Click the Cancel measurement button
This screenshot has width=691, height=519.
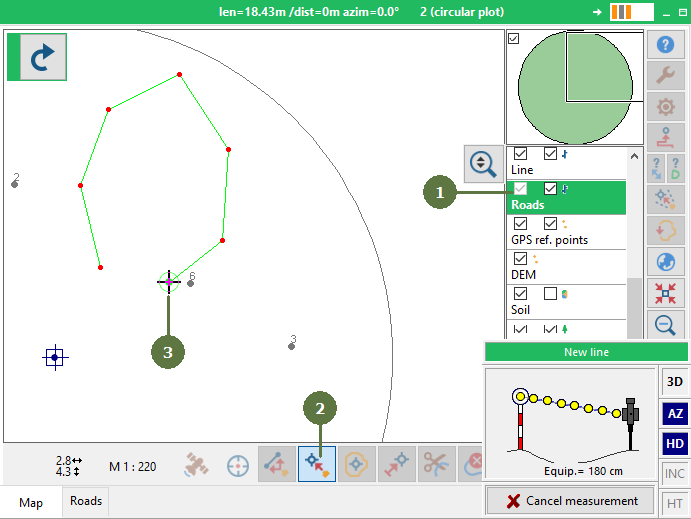[570, 501]
